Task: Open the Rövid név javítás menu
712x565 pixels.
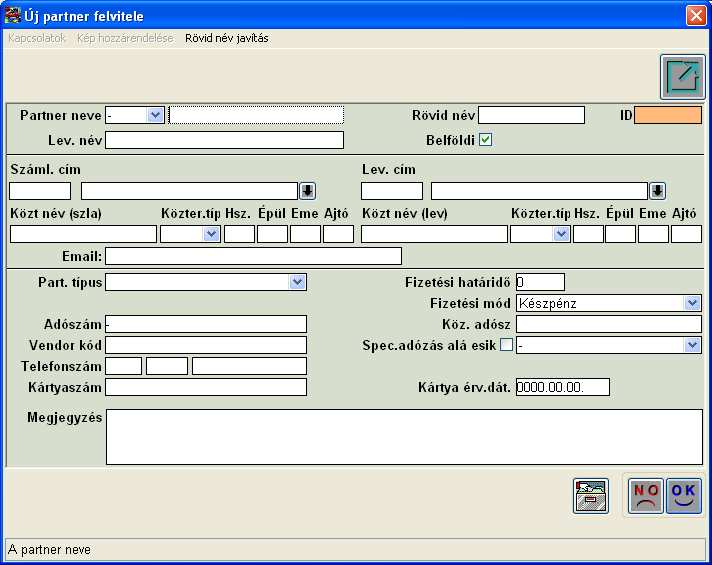Action: 227,38
